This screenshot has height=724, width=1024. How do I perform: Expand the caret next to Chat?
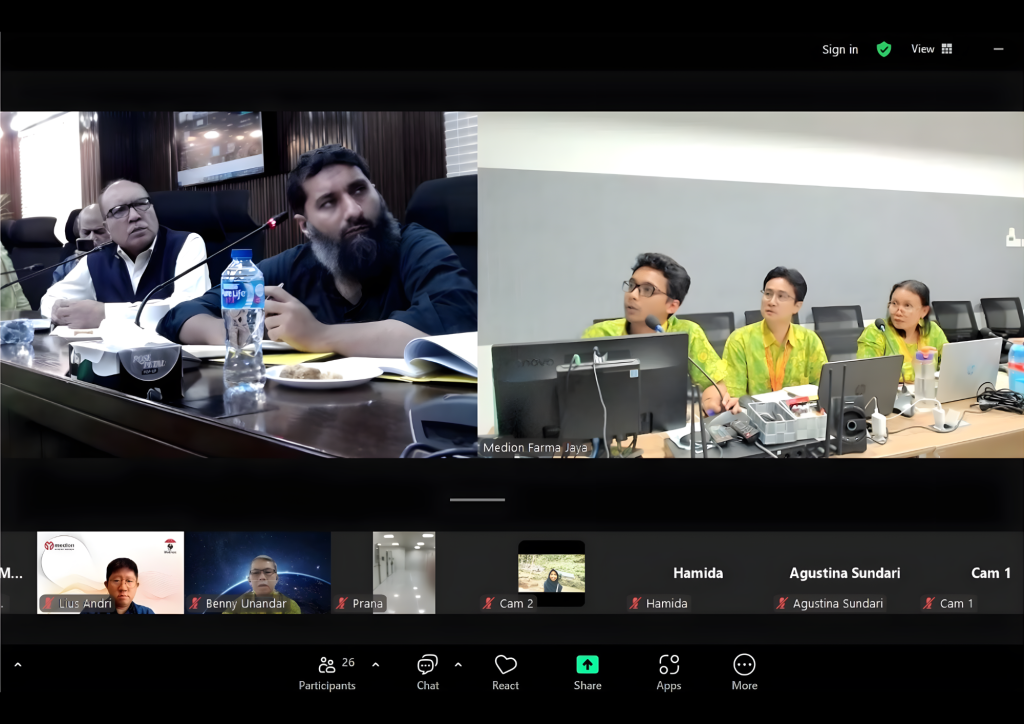click(458, 664)
